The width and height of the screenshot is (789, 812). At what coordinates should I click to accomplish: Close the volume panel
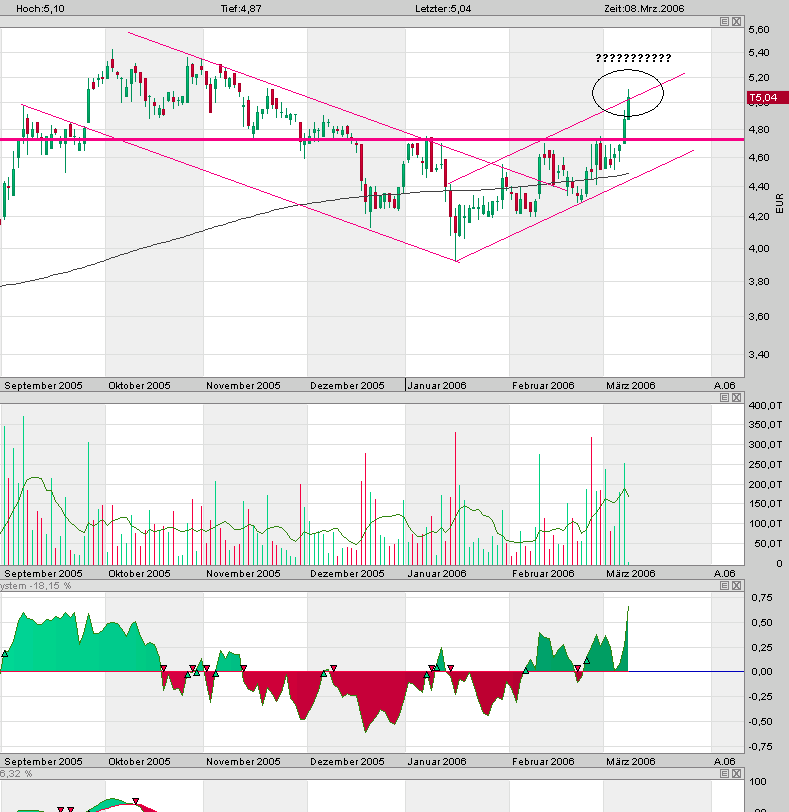(737, 397)
